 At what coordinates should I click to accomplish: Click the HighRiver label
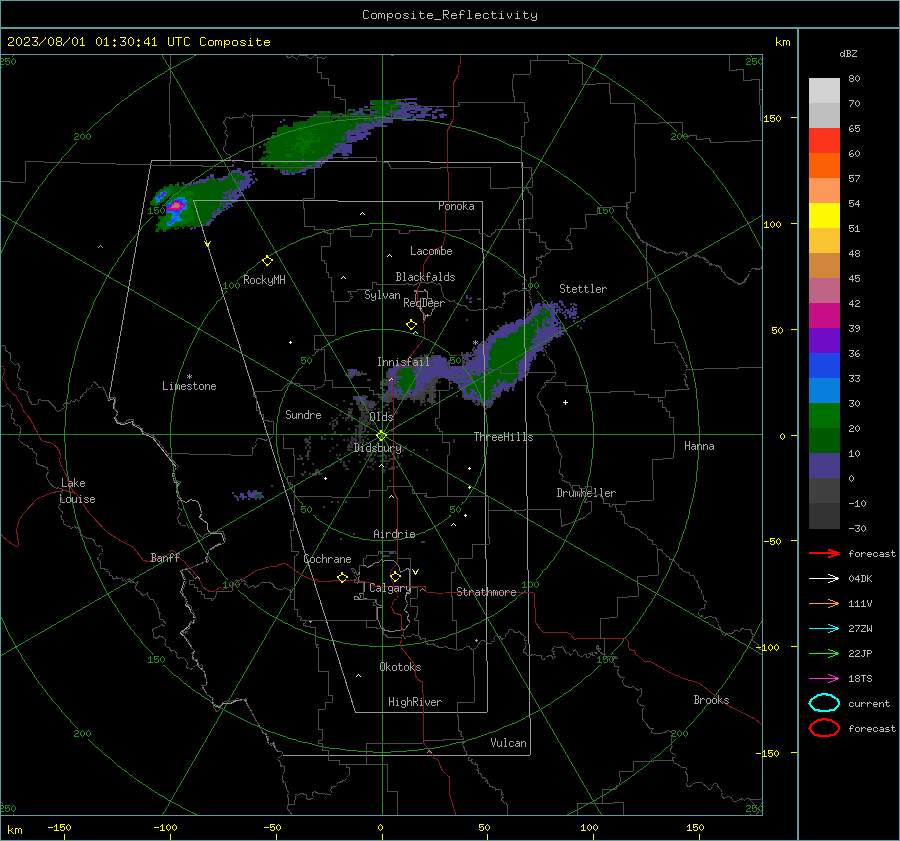tap(415, 702)
